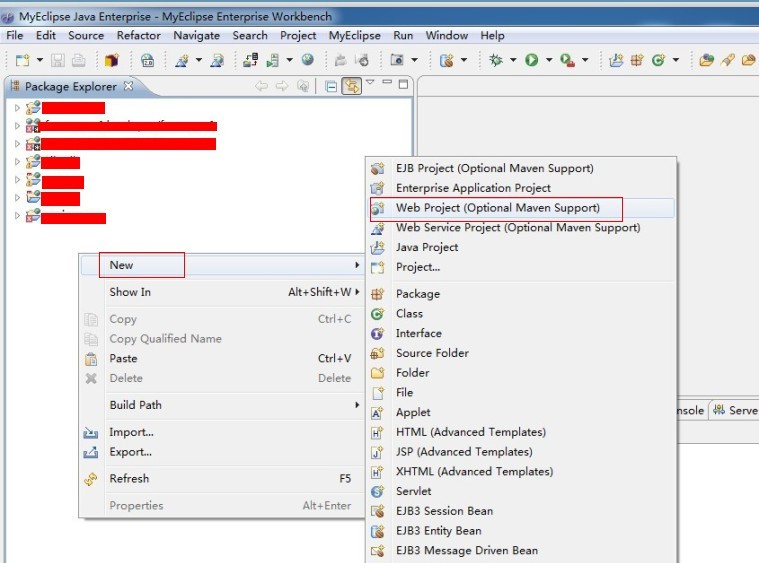The width and height of the screenshot is (759, 563).
Task: Expand the first project in Package Explorer
Action: tap(17, 107)
